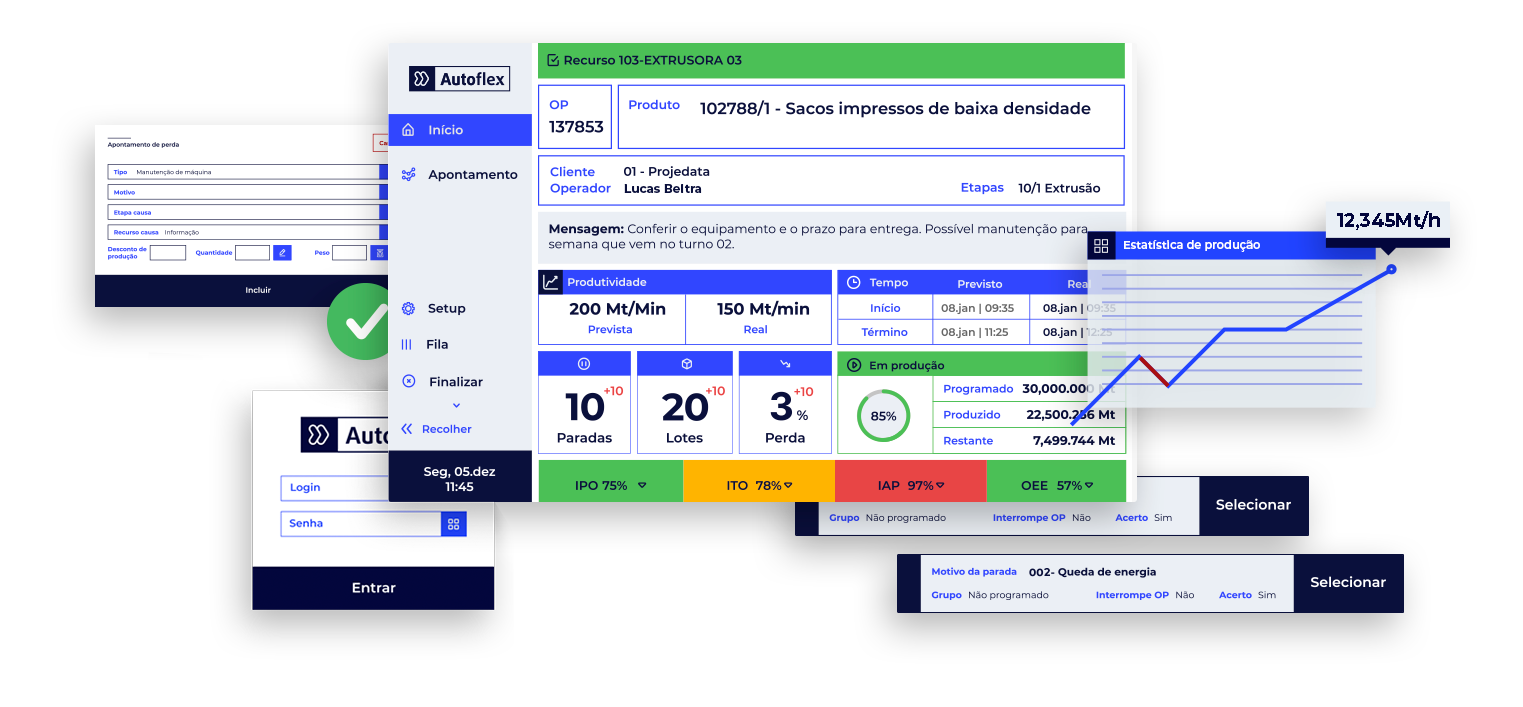The width and height of the screenshot is (1523, 707).
Task: Click the Cliente value 01 - Projedata
Action: (x=666, y=172)
